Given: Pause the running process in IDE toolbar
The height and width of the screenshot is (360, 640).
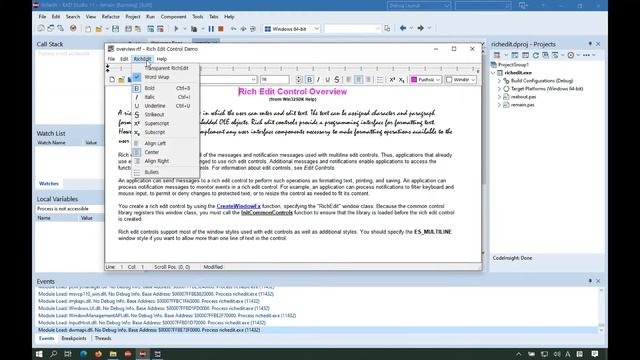Looking at the screenshot, I should [x=211, y=29].
